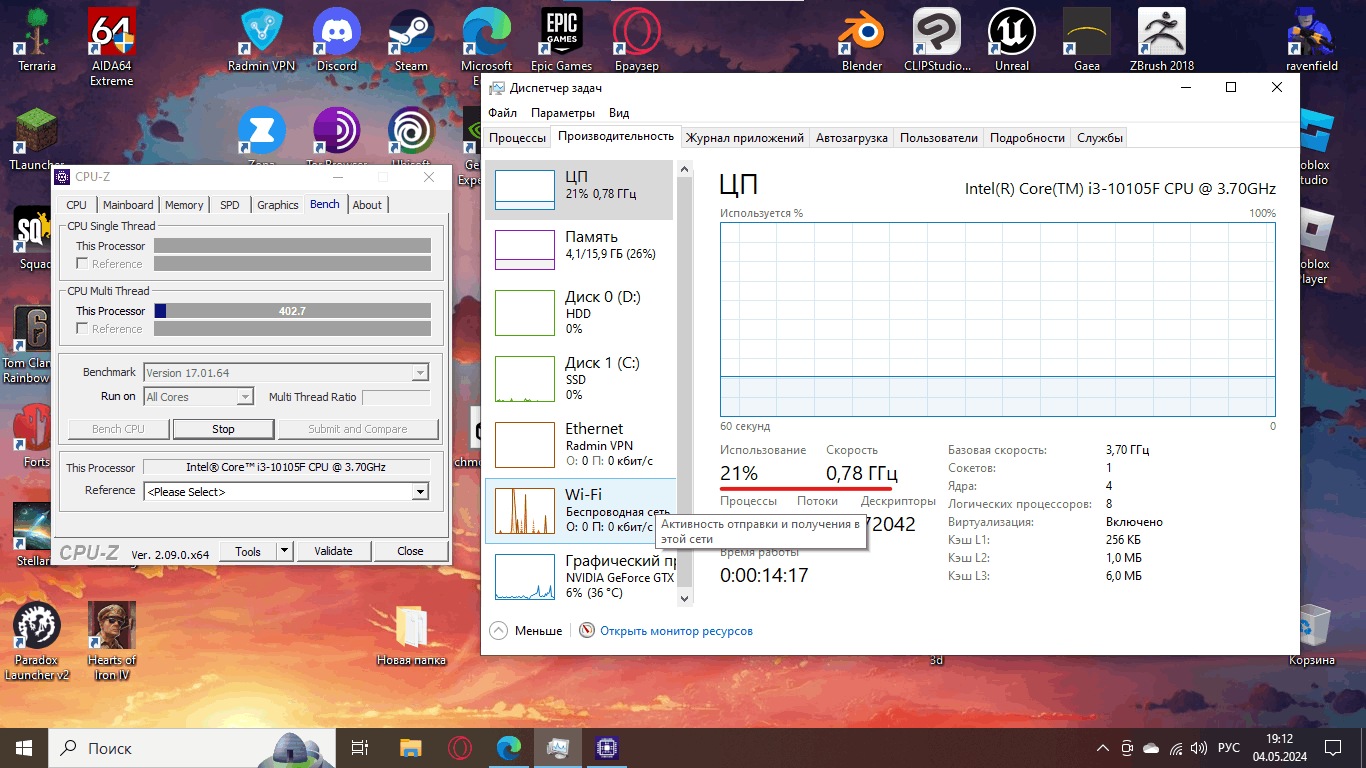Open CLIP Studio desktop shortcut
The image size is (1366, 768).
pyautogui.click(x=937, y=40)
